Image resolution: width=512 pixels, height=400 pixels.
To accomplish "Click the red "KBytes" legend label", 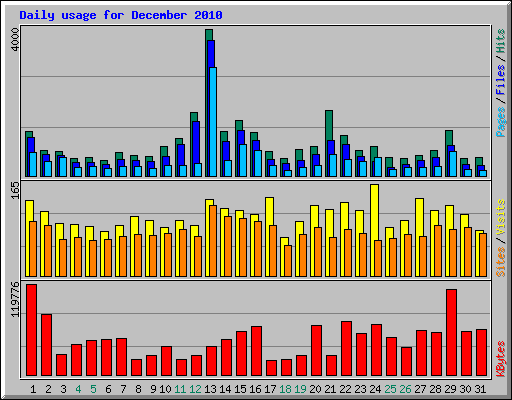I will coord(501,359).
